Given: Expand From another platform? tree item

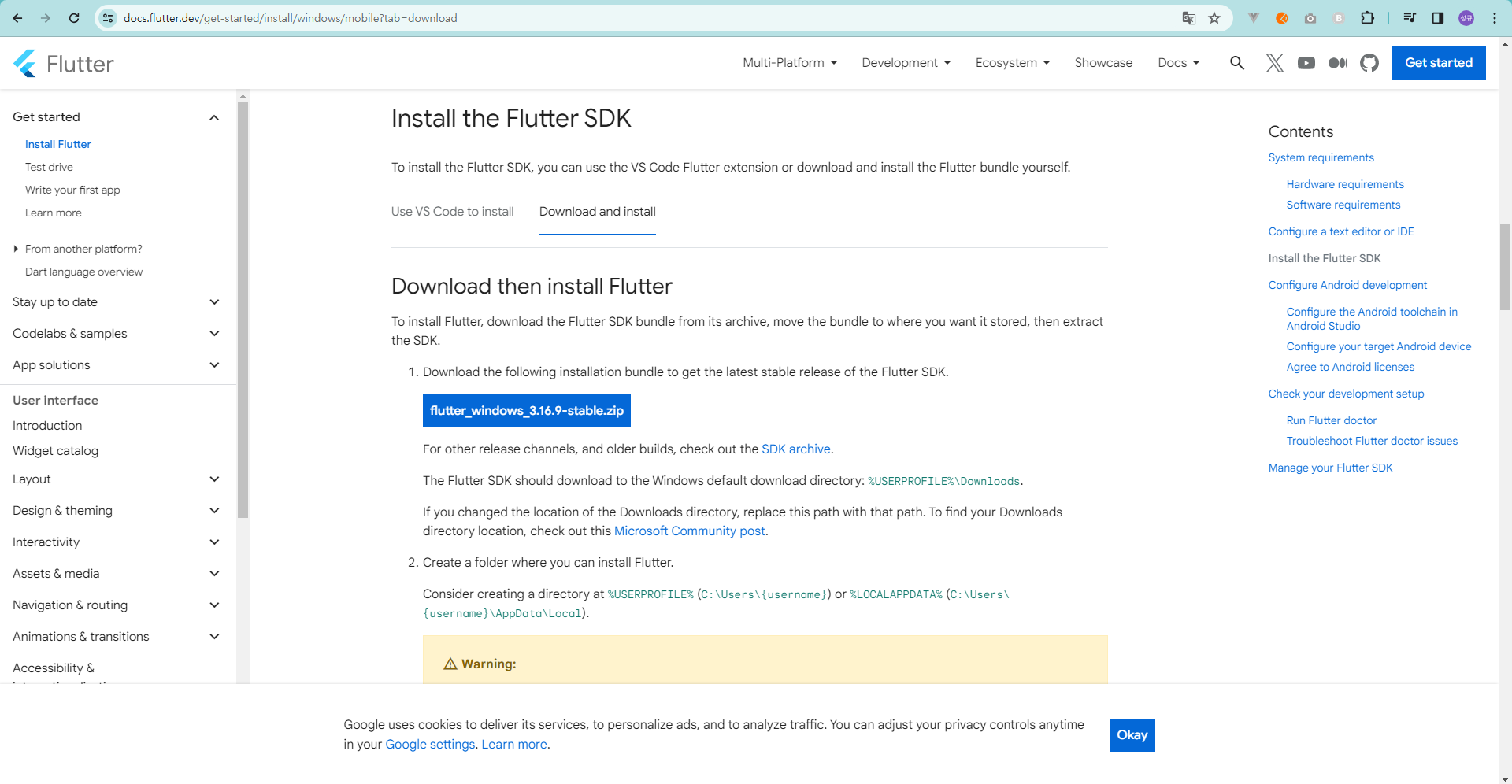Looking at the screenshot, I should pos(16,249).
